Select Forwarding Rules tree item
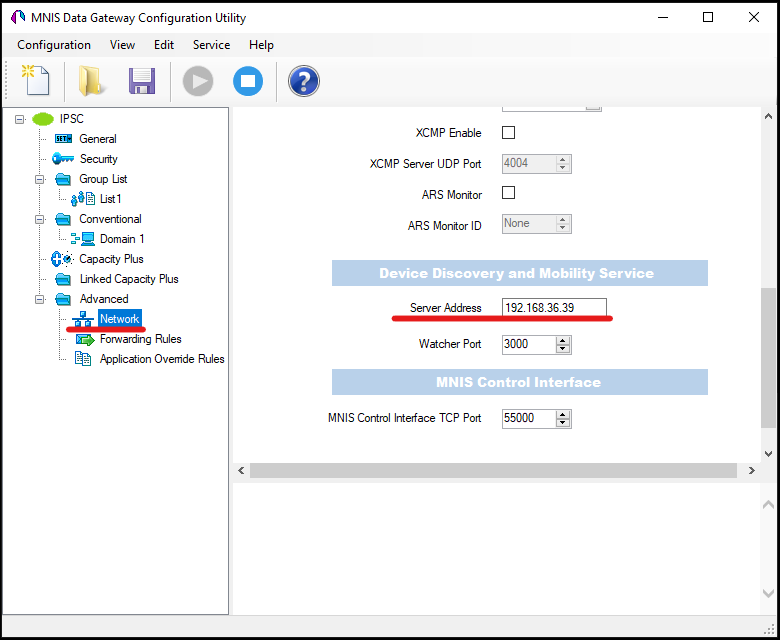The image size is (780, 640). (140, 339)
